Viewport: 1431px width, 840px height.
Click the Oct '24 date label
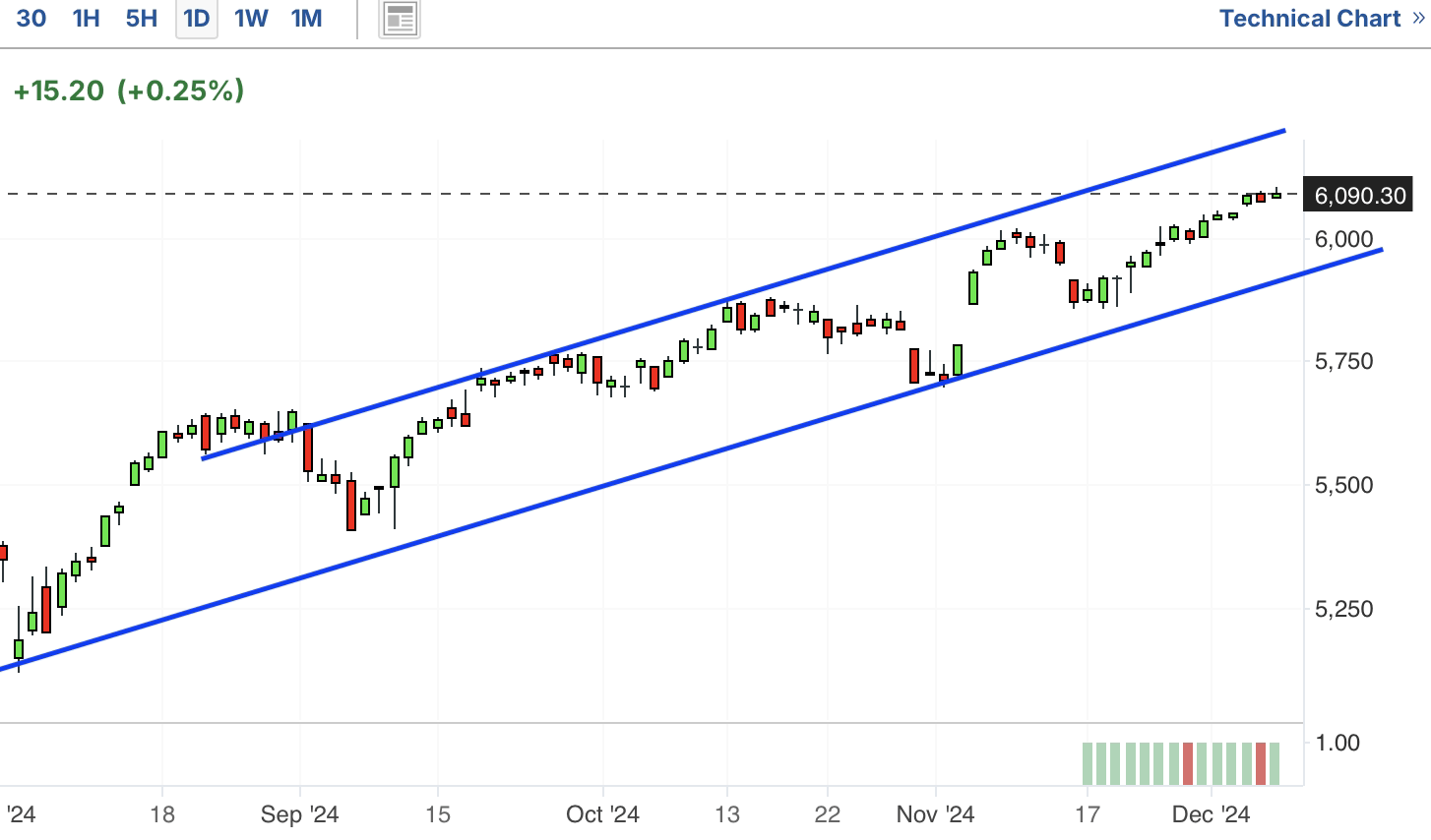tap(602, 814)
